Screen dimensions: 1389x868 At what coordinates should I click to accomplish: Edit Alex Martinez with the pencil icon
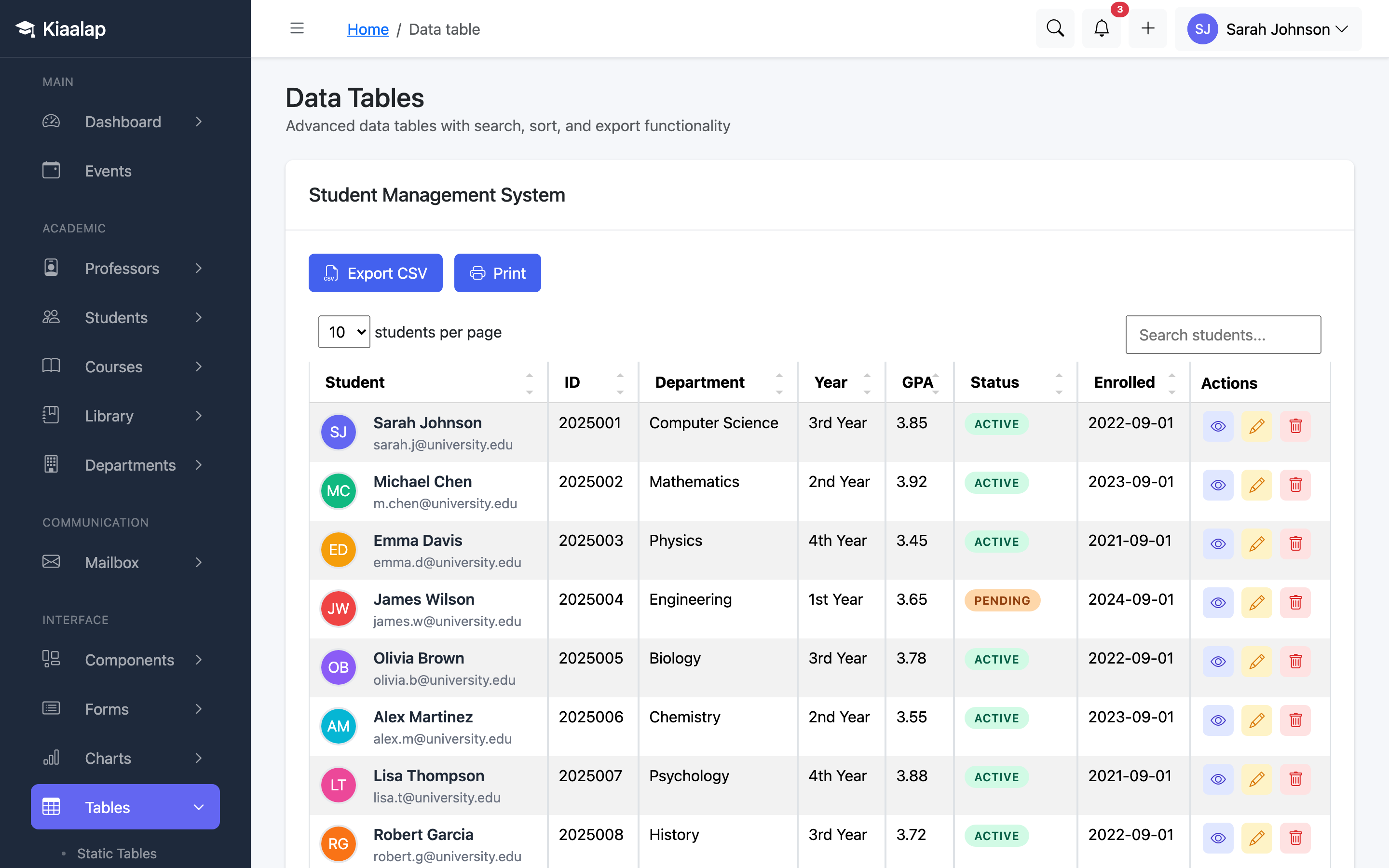[x=1256, y=720]
